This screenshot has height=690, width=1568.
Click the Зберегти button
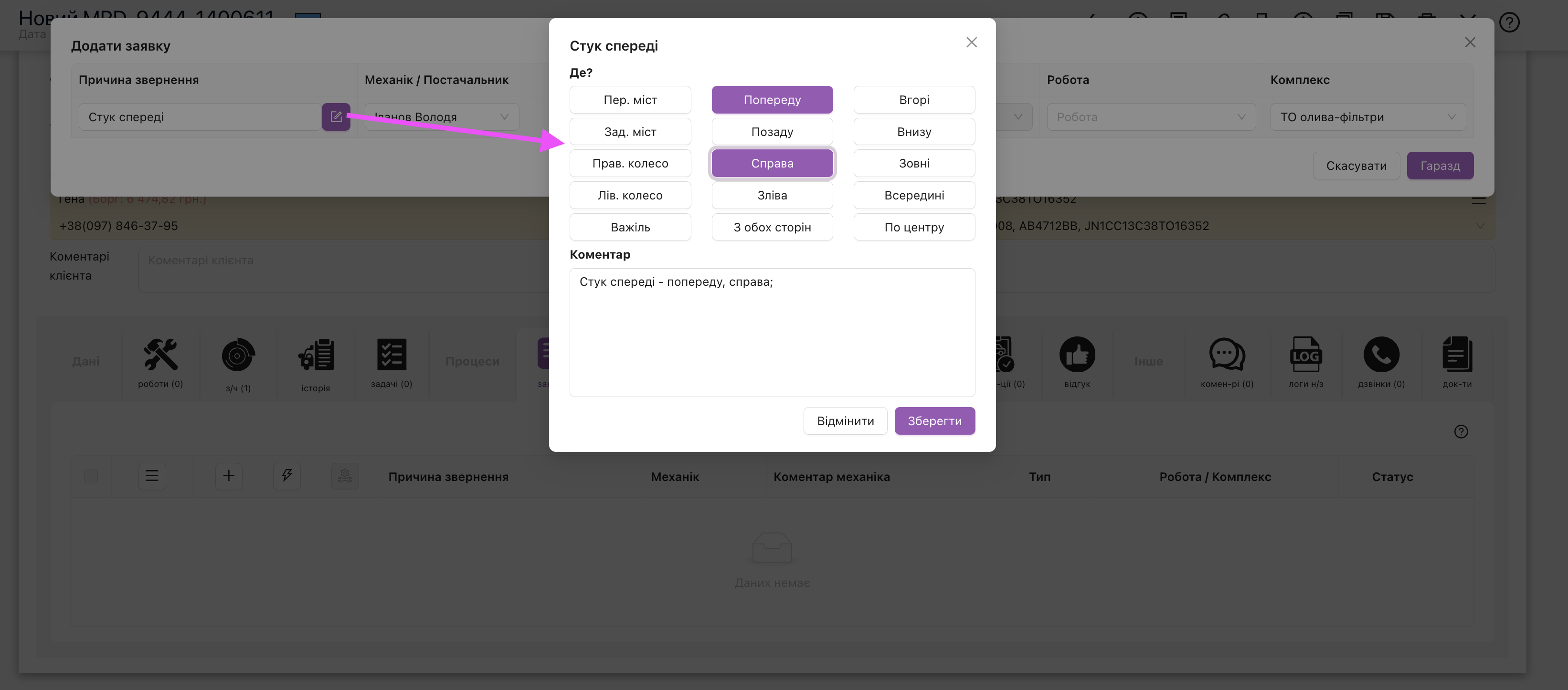point(934,421)
